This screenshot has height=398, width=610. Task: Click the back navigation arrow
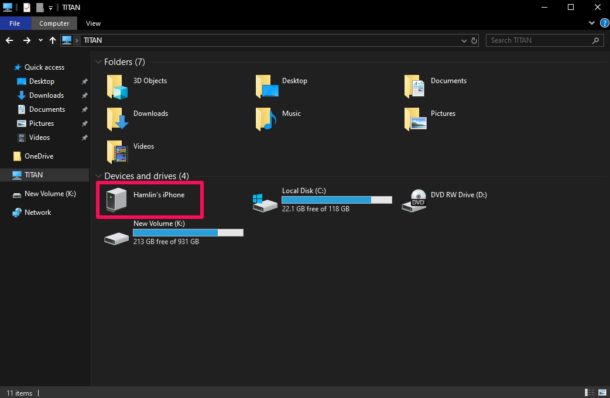pyautogui.click(x=10, y=40)
